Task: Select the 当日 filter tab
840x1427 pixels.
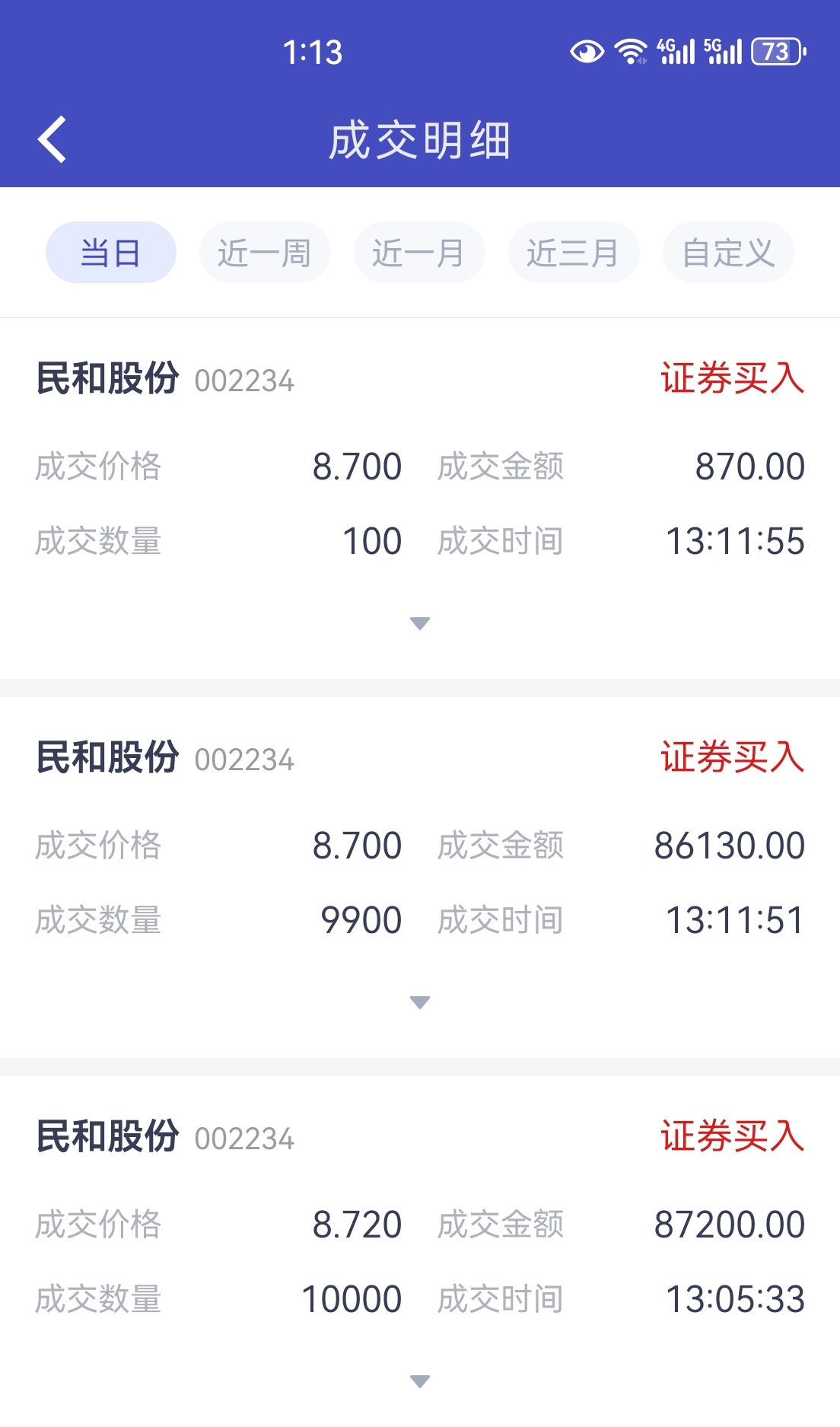Action: tap(111, 253)
